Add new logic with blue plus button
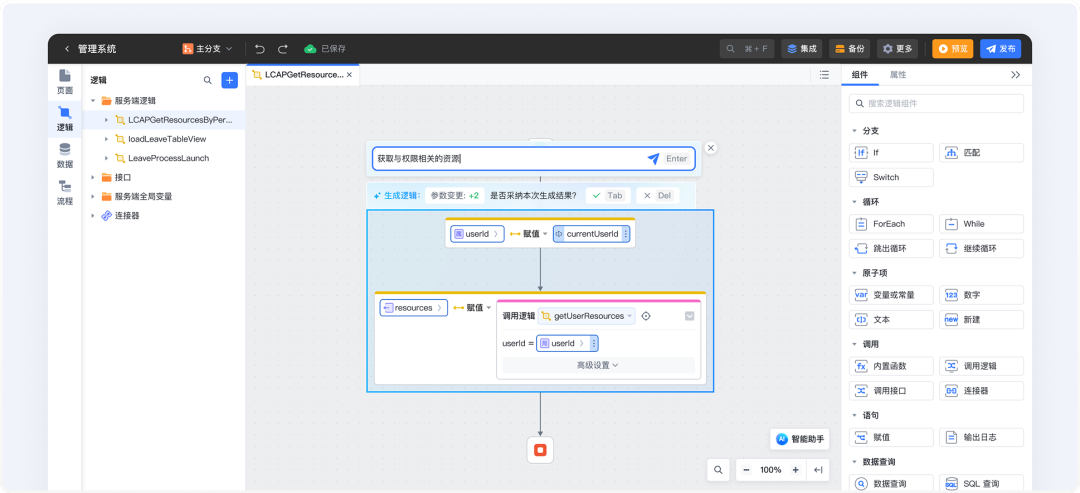1080x493 pixels. coord(229,81)
